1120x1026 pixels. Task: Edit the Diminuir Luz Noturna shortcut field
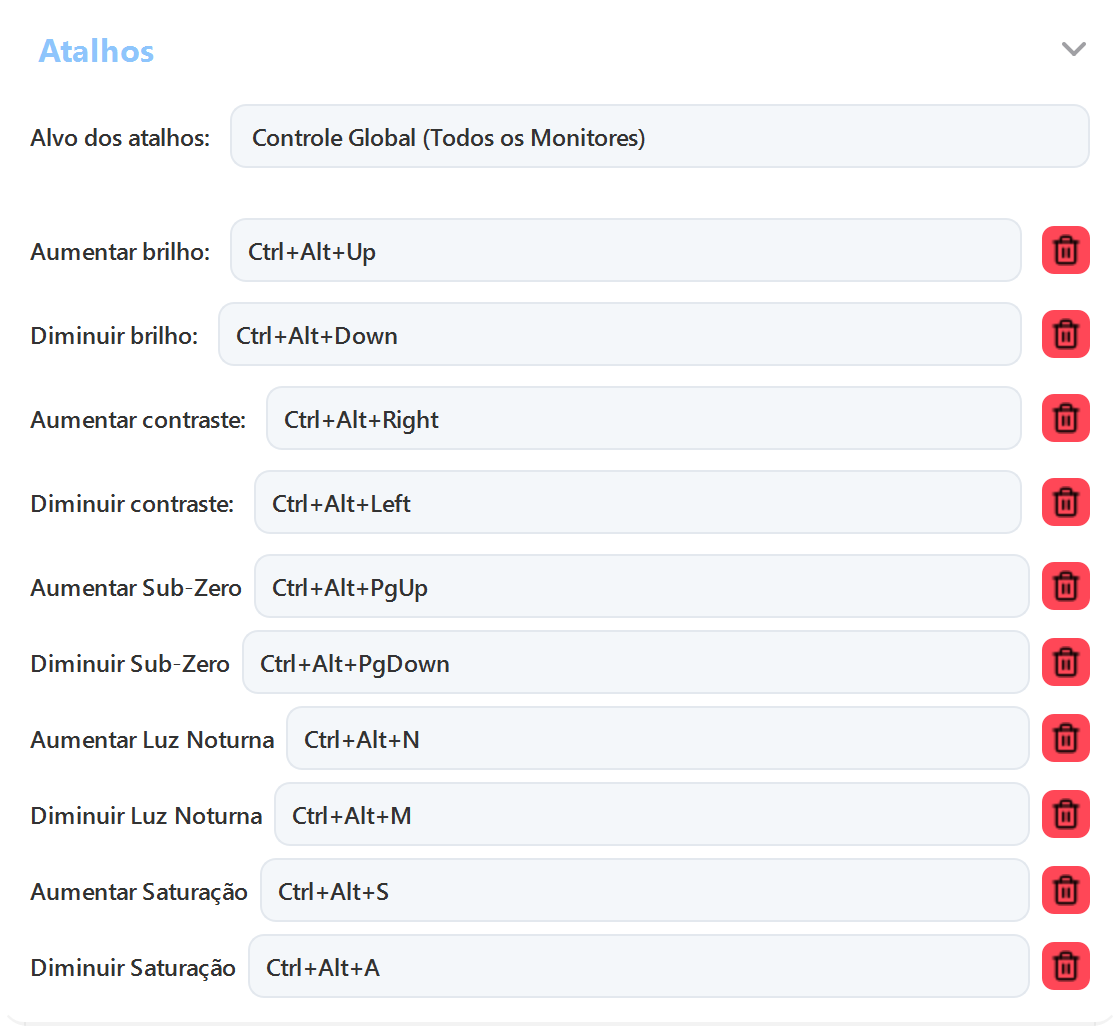click(x=651, y=814)
